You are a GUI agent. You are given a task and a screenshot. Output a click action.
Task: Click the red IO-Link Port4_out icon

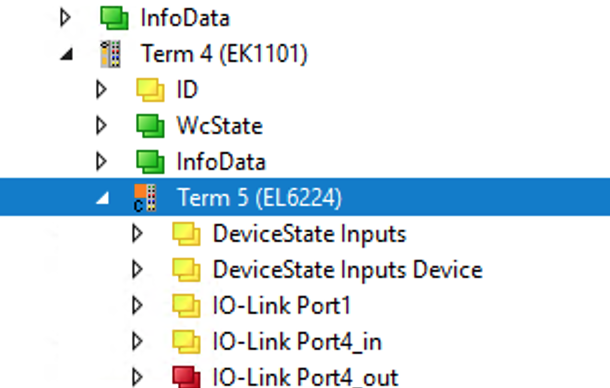tap(186, 377)
